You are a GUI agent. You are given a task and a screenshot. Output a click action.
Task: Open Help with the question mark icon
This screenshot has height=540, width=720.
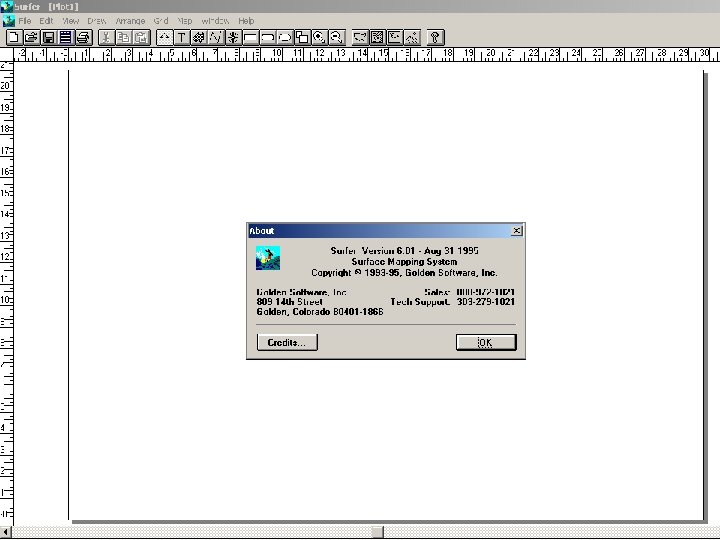435,37
